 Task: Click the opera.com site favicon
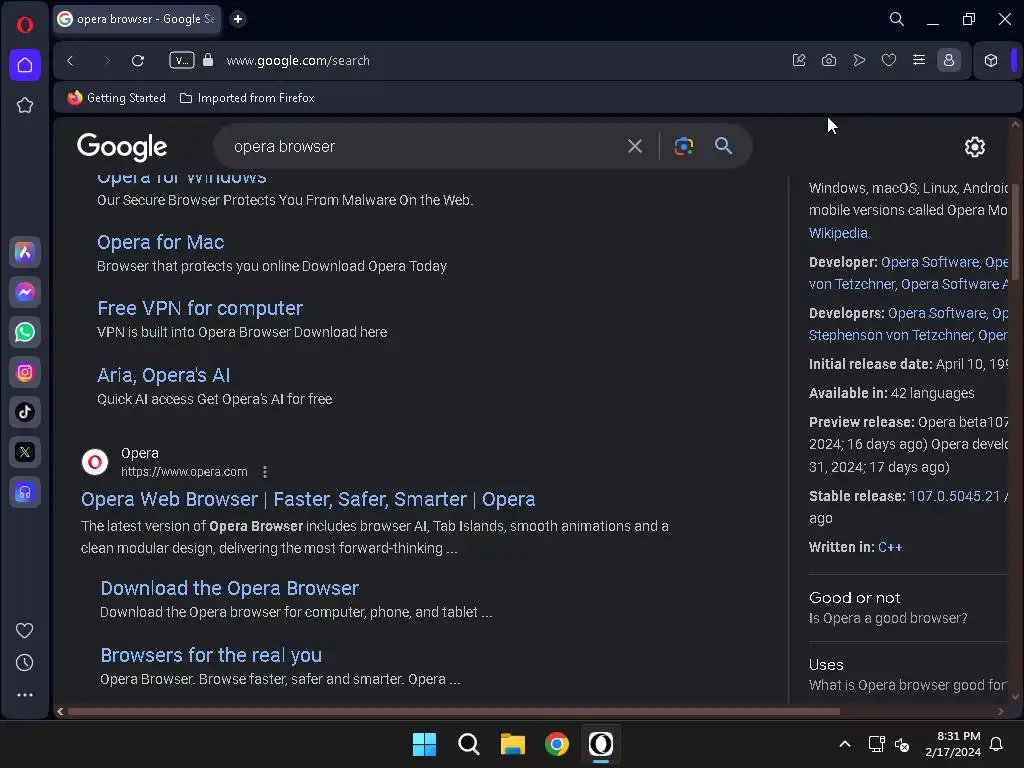coord(95,462)
